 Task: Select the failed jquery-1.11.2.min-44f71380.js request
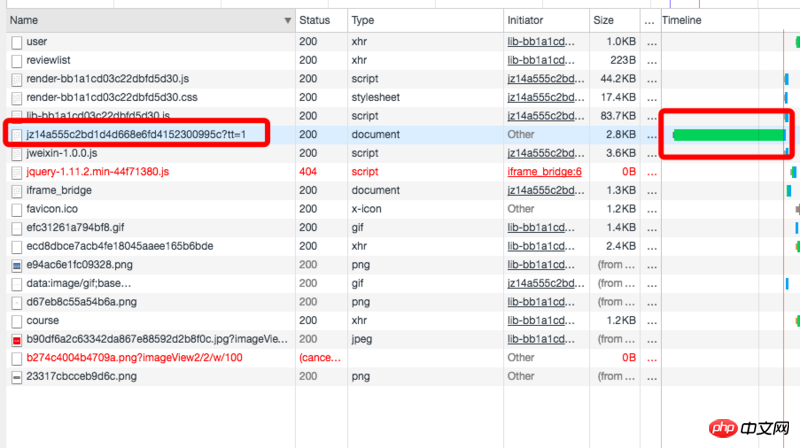(x=98, y=172)
